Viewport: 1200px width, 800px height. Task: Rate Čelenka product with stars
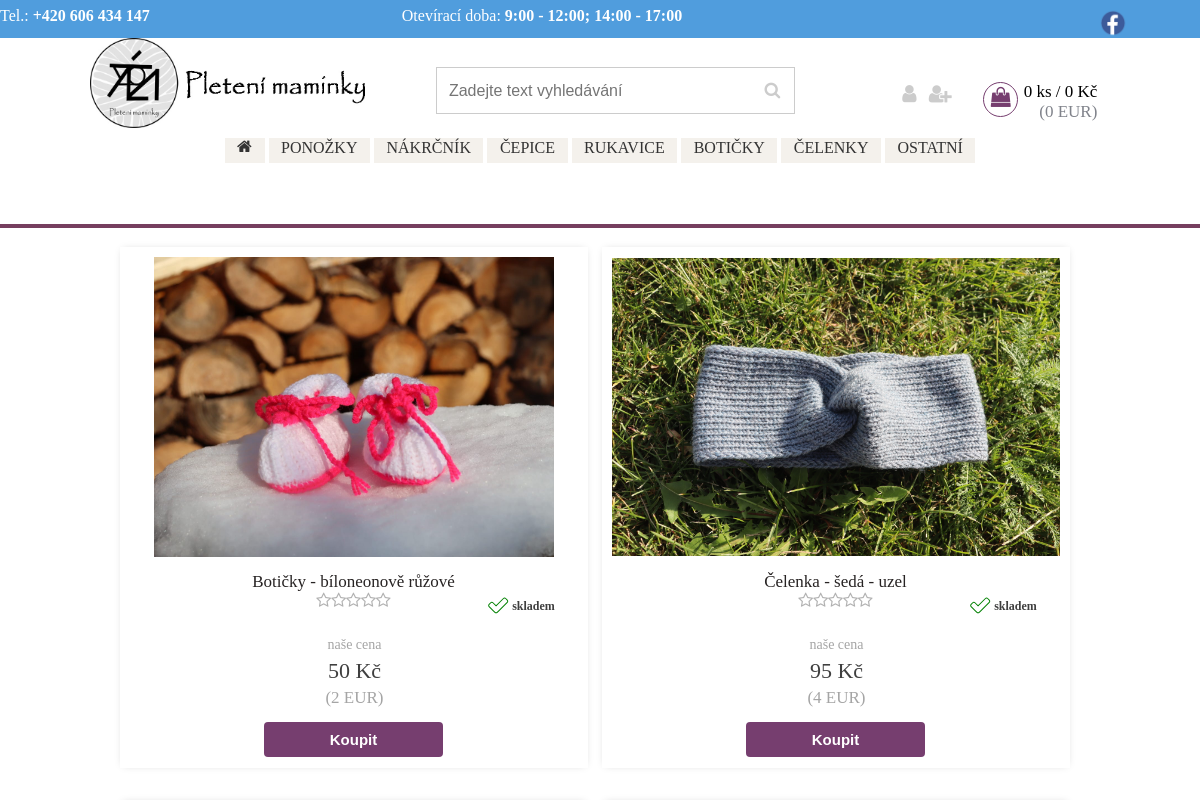point(835,600)
